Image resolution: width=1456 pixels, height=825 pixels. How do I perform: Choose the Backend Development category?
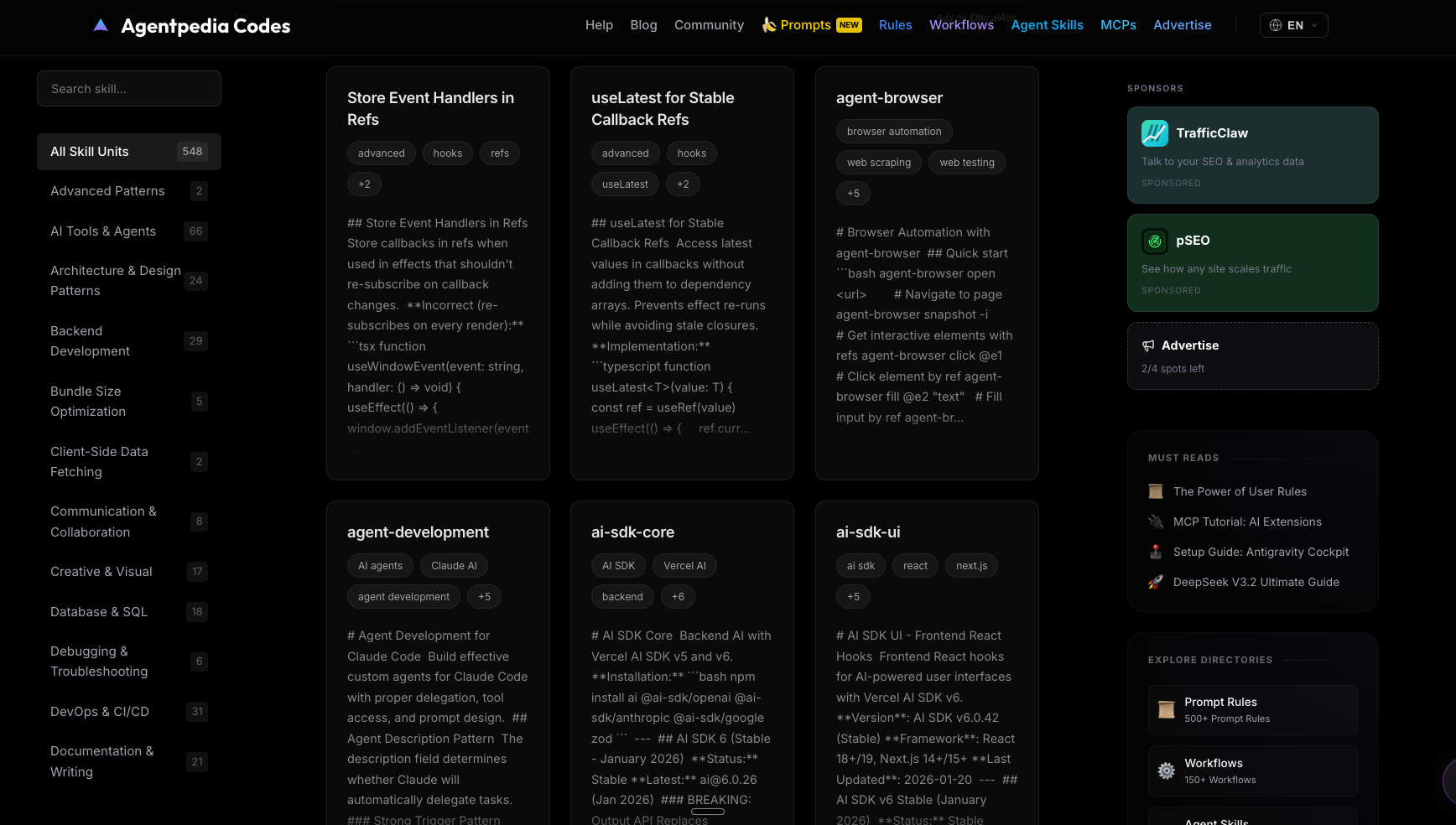tap(129, 341)
